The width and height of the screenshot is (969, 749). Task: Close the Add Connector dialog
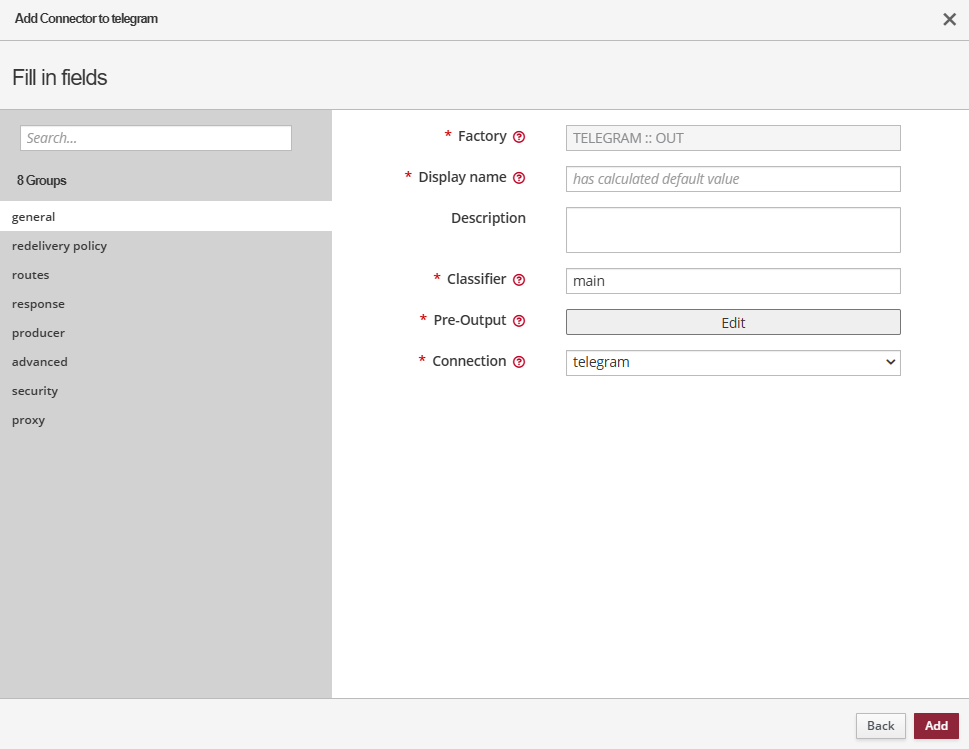click(949, 19)
